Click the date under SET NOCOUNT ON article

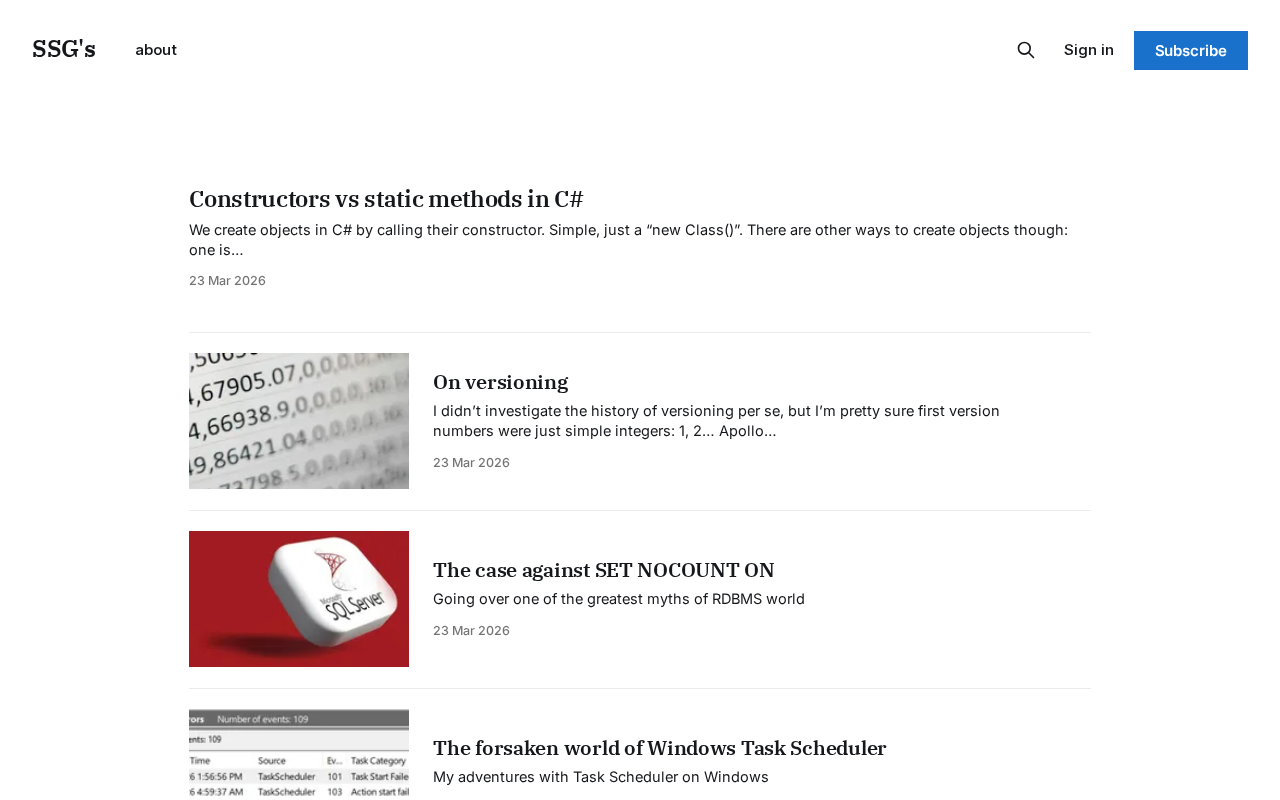pyautogui.click(x=471, y=631)
